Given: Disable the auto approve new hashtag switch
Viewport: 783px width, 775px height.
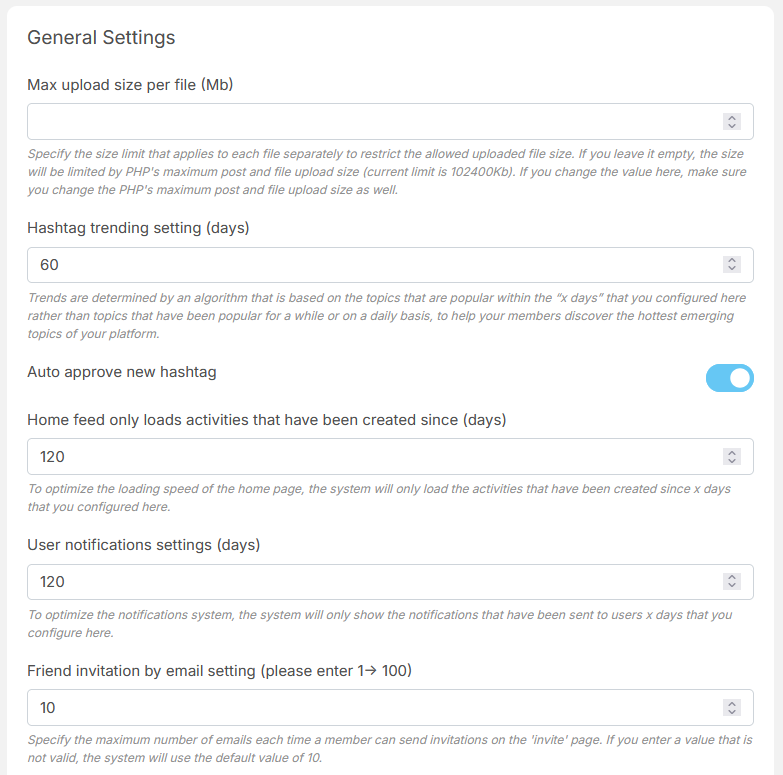Looking at the screenshot, I should click(729, 378).
